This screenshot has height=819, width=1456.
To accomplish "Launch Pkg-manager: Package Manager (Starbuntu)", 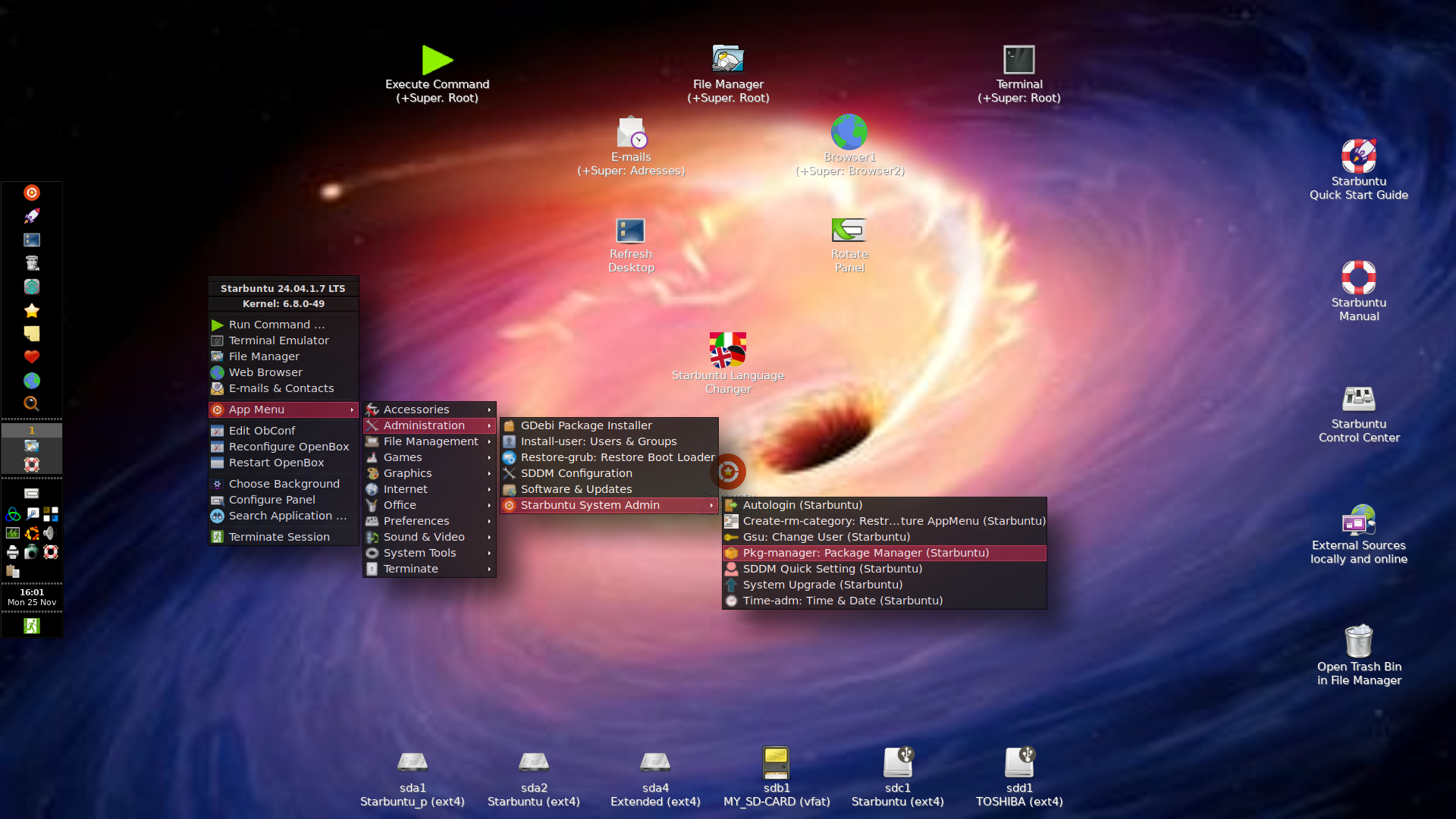I will pyautogui.click(x=884, y=553).
